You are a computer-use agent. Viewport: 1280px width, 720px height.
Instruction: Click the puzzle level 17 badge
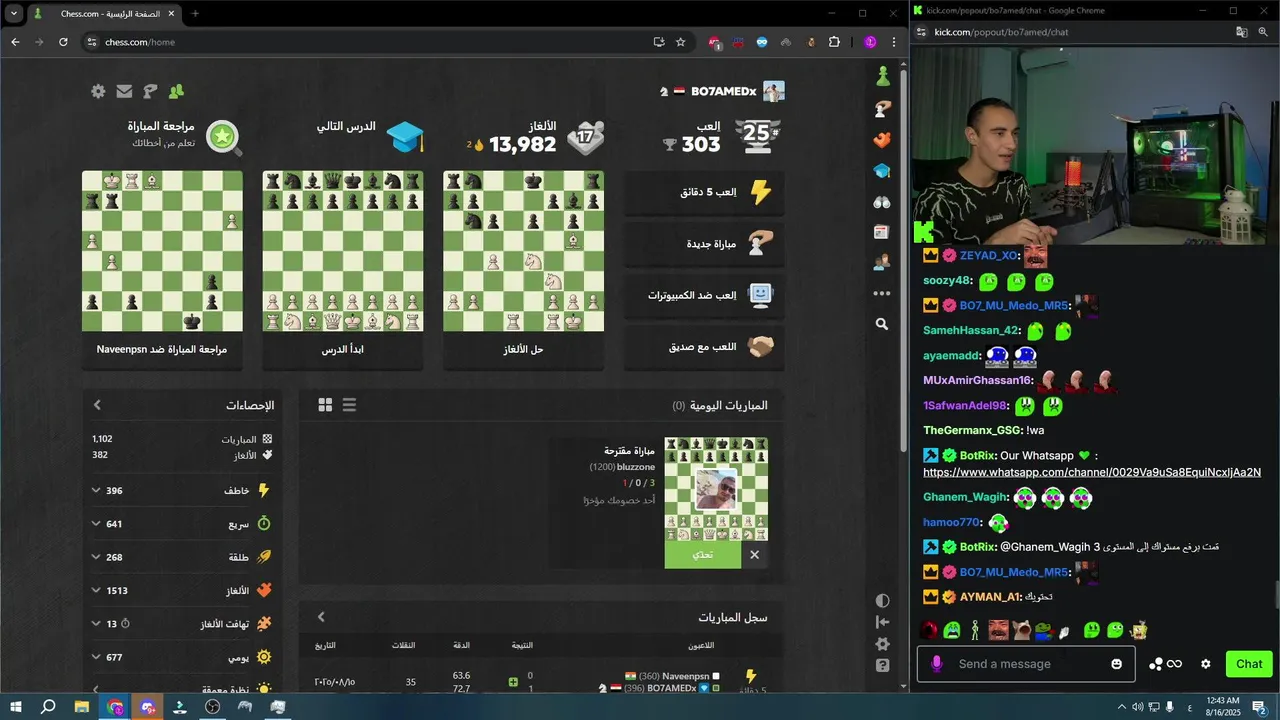[x=585, y=138]
